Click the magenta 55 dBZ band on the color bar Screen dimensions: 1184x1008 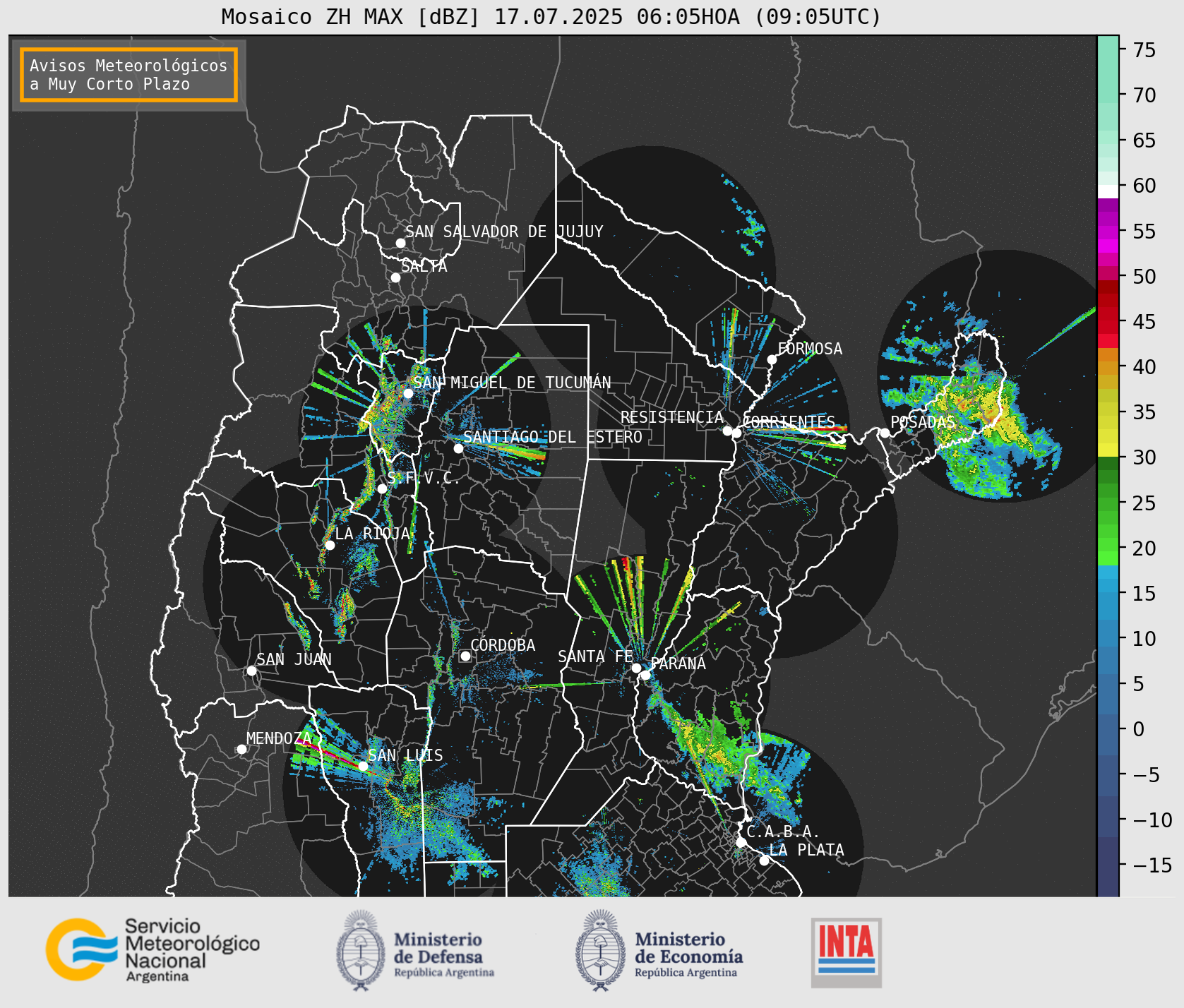(x=1108, y=232)
